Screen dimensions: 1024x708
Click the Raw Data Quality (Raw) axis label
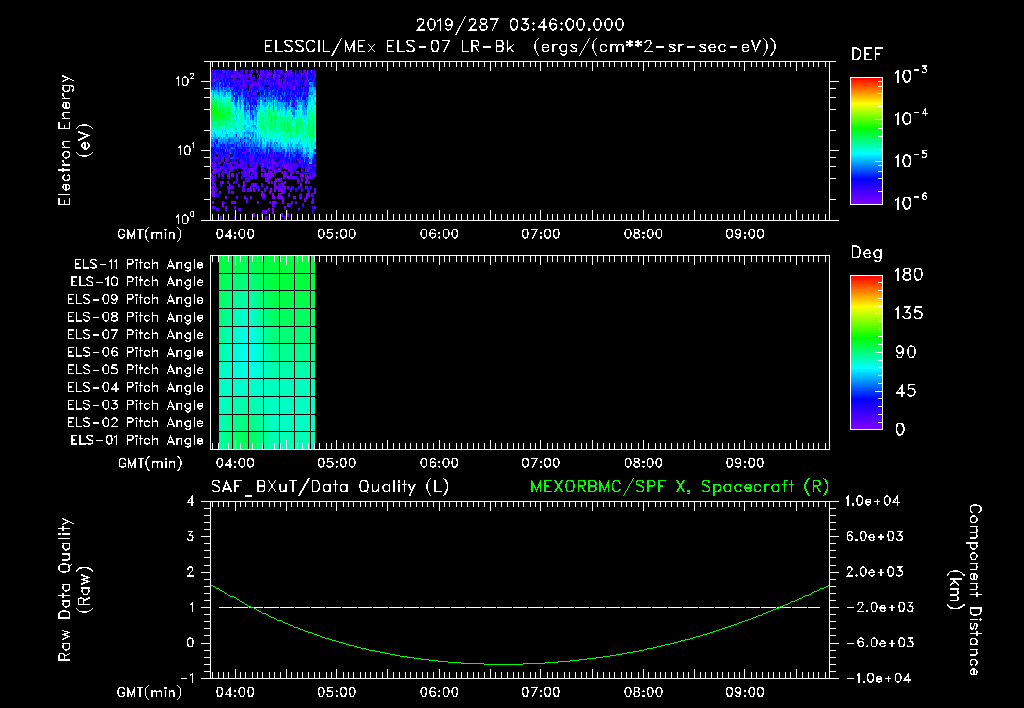(74, 590)
